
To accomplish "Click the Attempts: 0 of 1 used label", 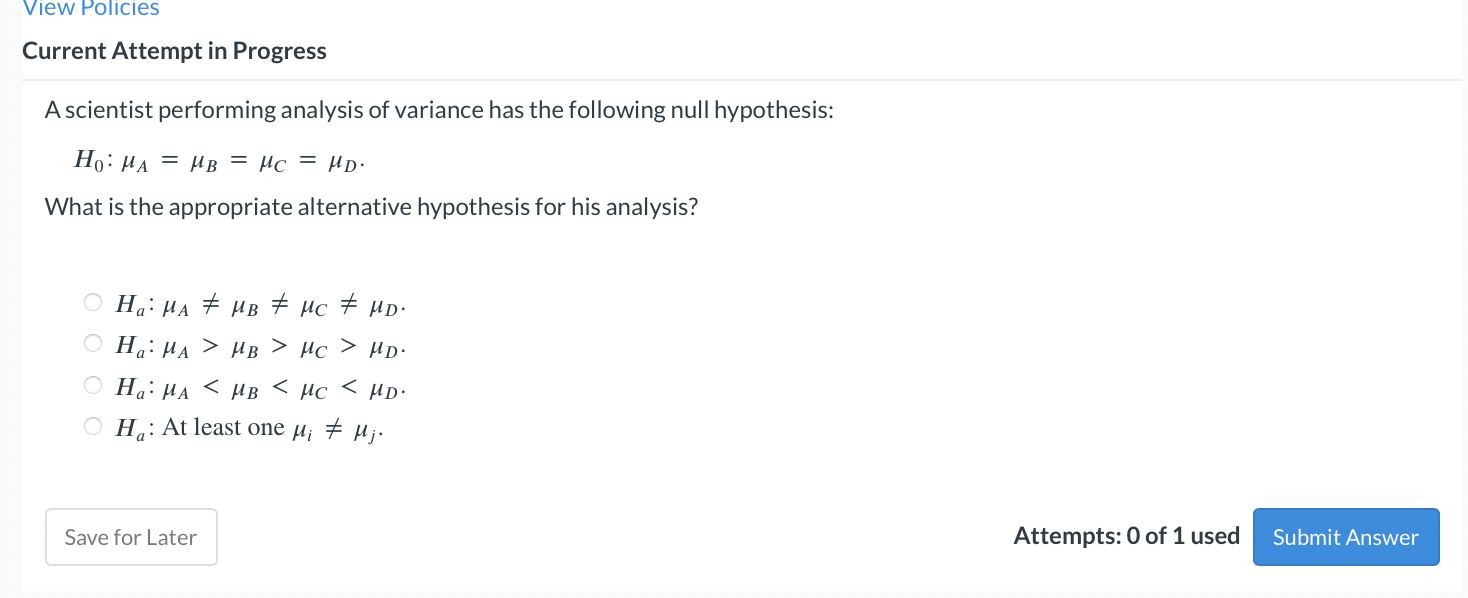I will [x=1126, y=535].
